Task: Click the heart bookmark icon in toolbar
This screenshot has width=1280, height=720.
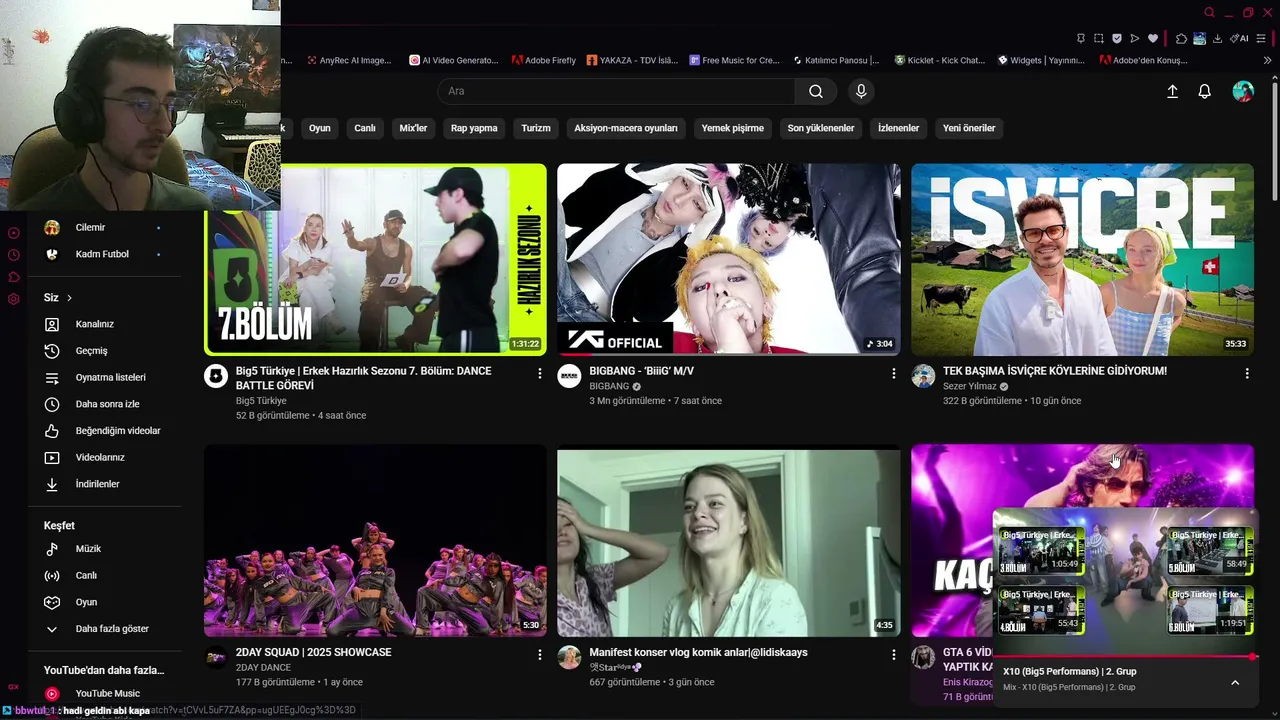Action: (1152, 38)
